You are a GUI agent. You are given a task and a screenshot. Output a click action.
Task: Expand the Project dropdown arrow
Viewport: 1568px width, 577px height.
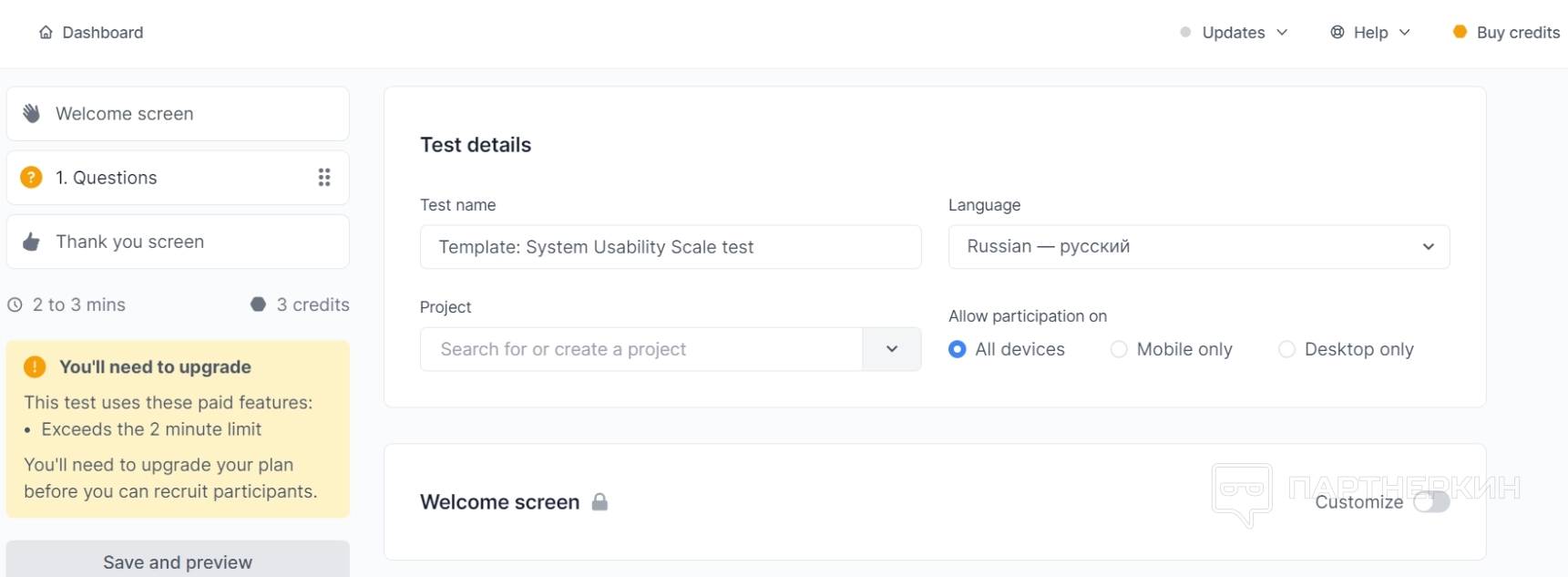[892, 349]
